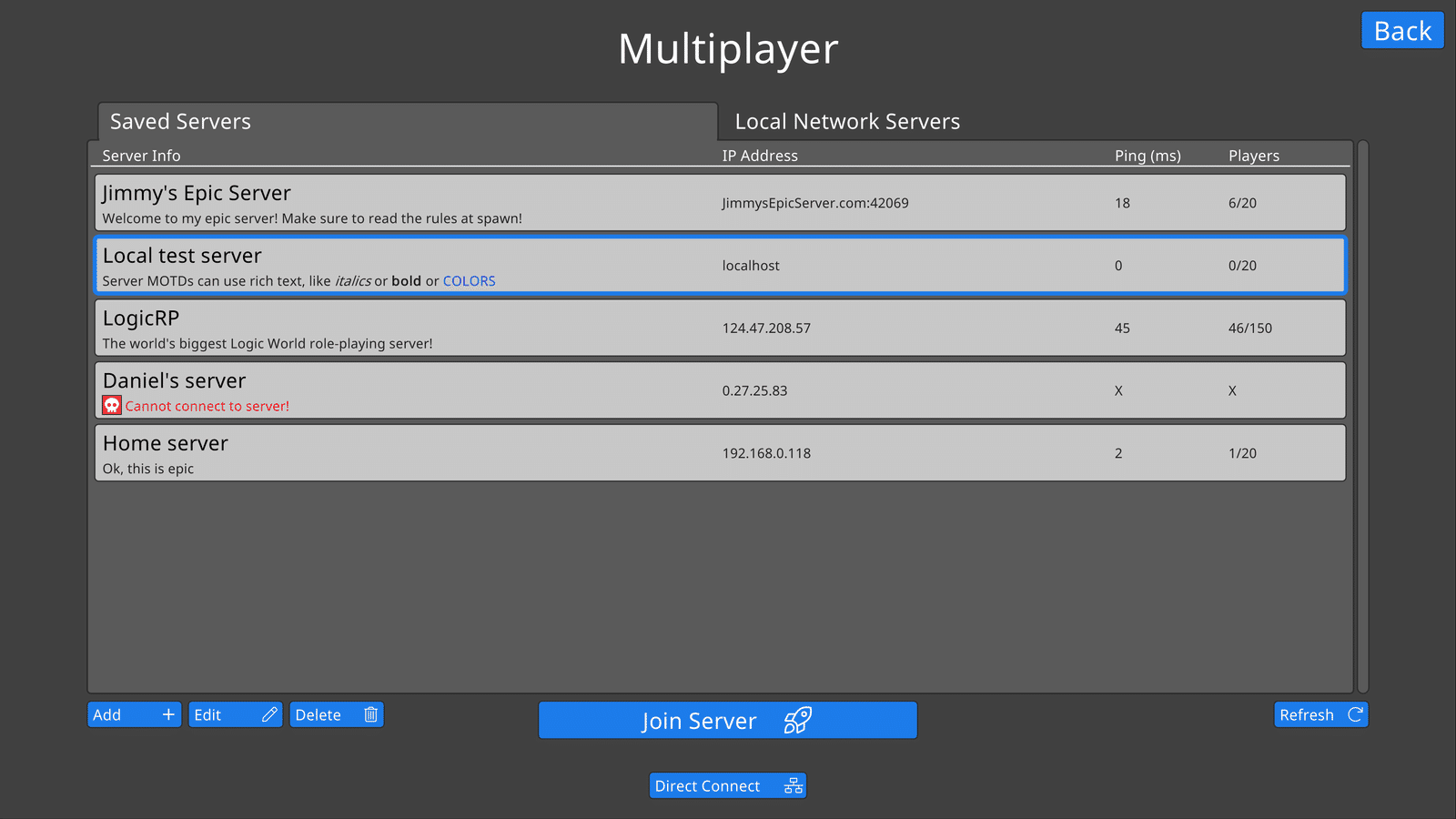Select the Local test server title
This screenshot has height=819, width=1456.
182,256
